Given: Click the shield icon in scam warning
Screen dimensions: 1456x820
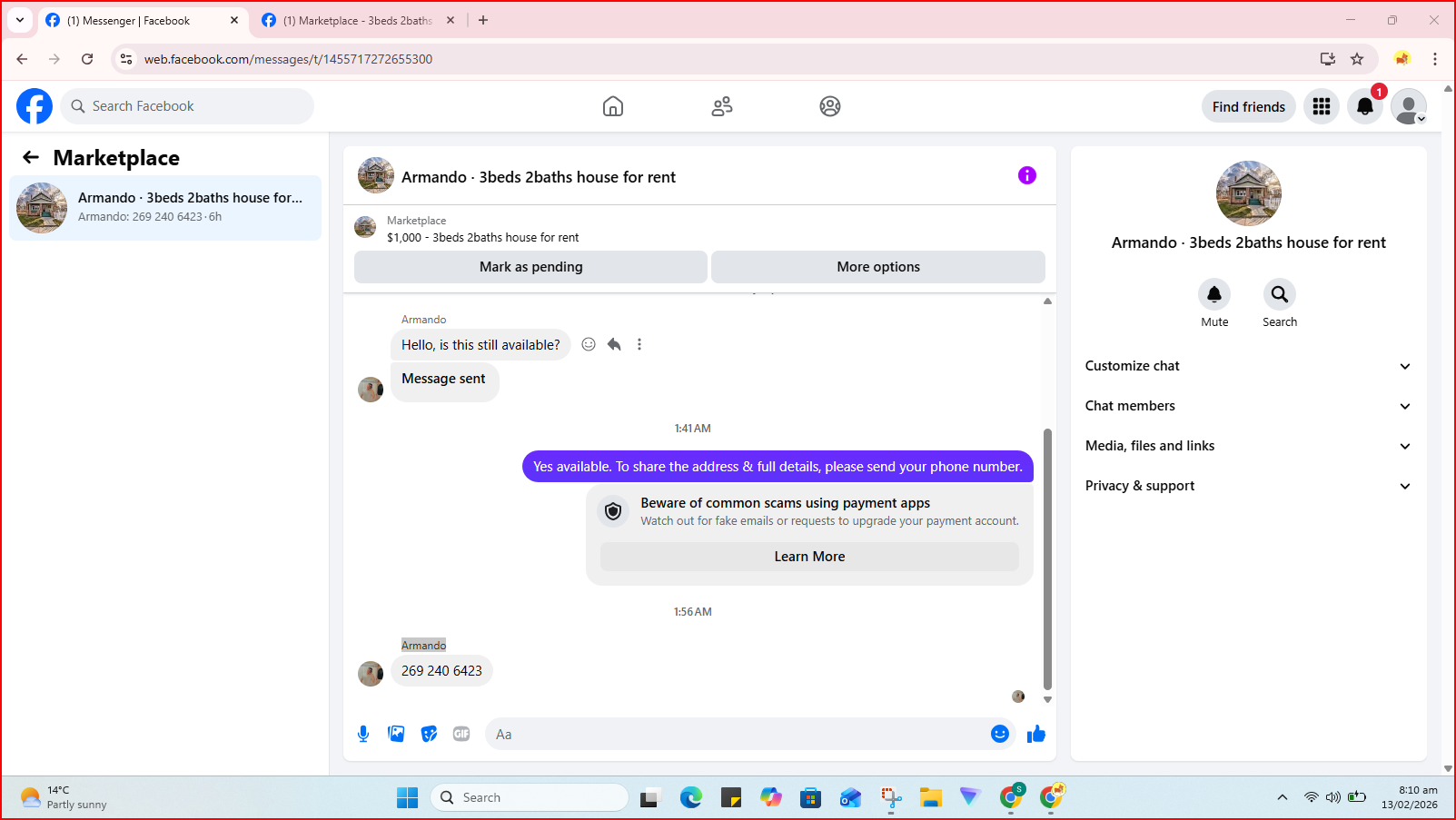Looking at the screenshot, I should coord(613,511).
